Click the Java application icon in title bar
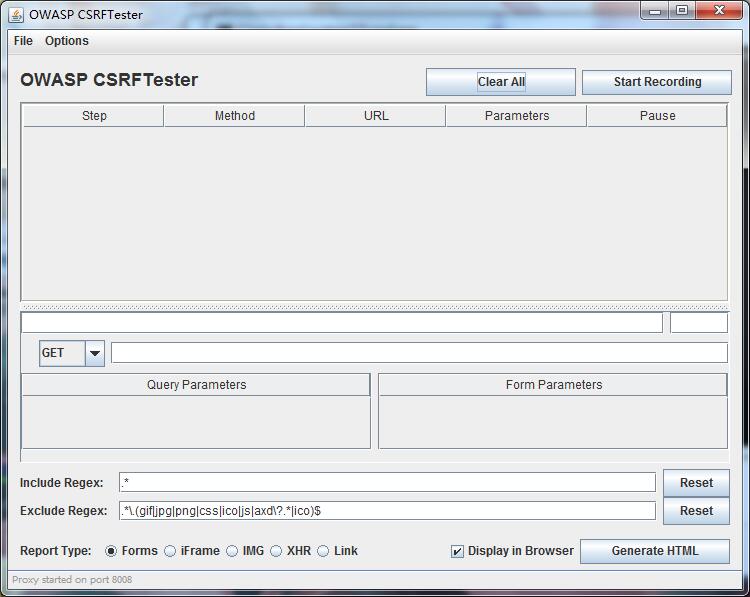Viewport: 750px width, 597px height. pos(16,15)
